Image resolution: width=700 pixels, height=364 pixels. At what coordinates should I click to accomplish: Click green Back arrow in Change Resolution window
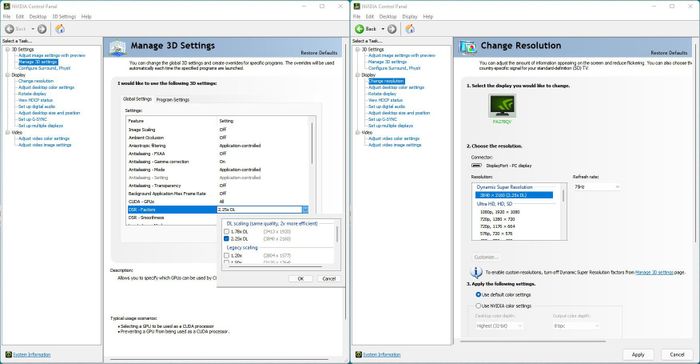(359, 29)
